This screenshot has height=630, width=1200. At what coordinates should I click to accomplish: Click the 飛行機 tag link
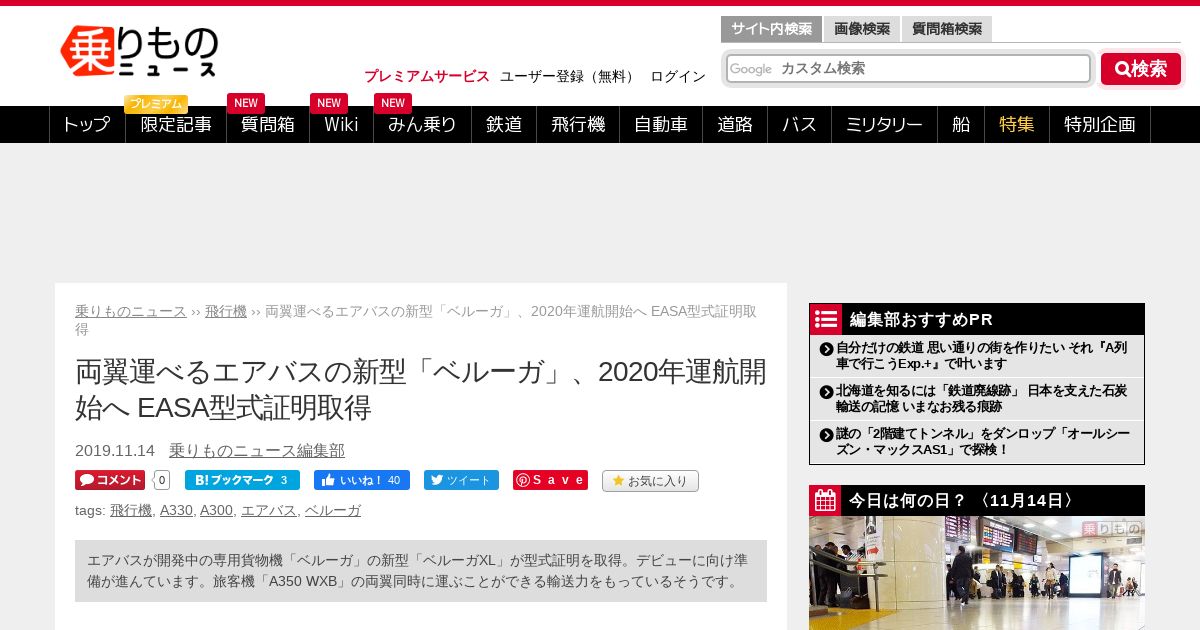tap(131, 510)
